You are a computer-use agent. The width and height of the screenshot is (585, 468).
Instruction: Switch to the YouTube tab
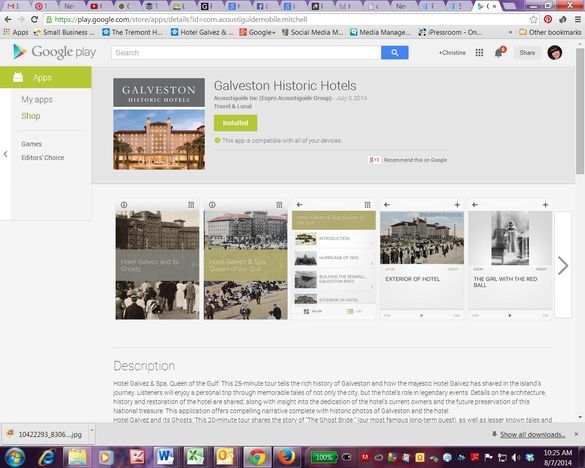coord(96,6)
